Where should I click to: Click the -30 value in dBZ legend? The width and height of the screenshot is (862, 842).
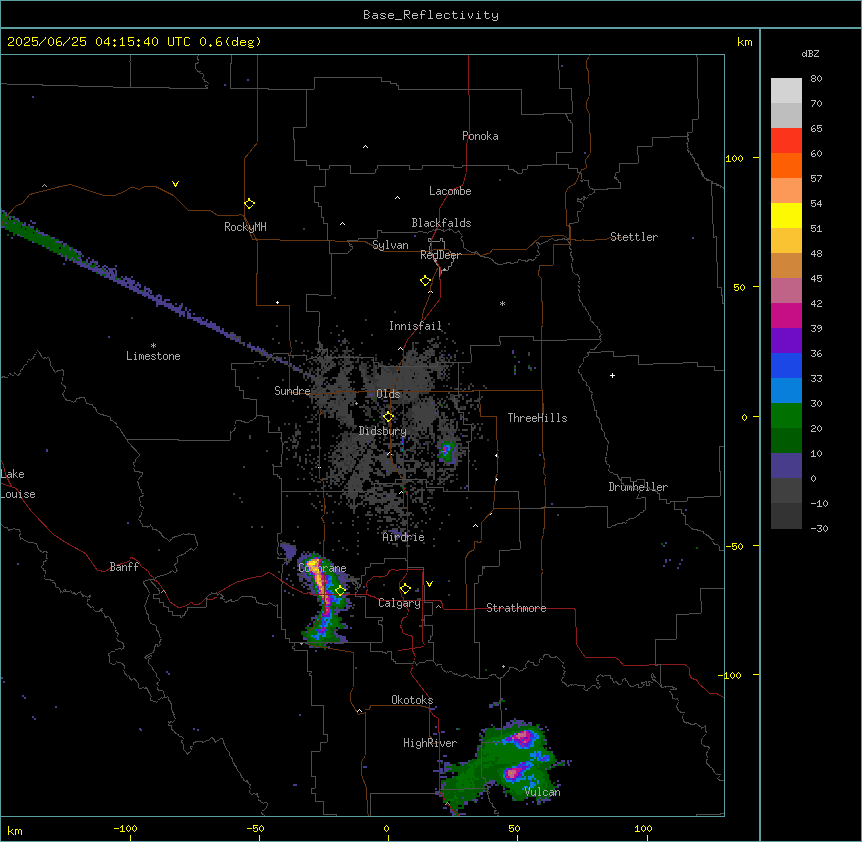pos(819,528)
